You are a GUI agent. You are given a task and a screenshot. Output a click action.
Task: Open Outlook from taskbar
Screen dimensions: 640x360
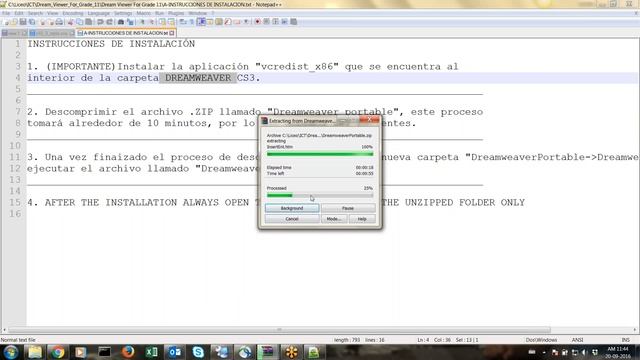(175, 352)
